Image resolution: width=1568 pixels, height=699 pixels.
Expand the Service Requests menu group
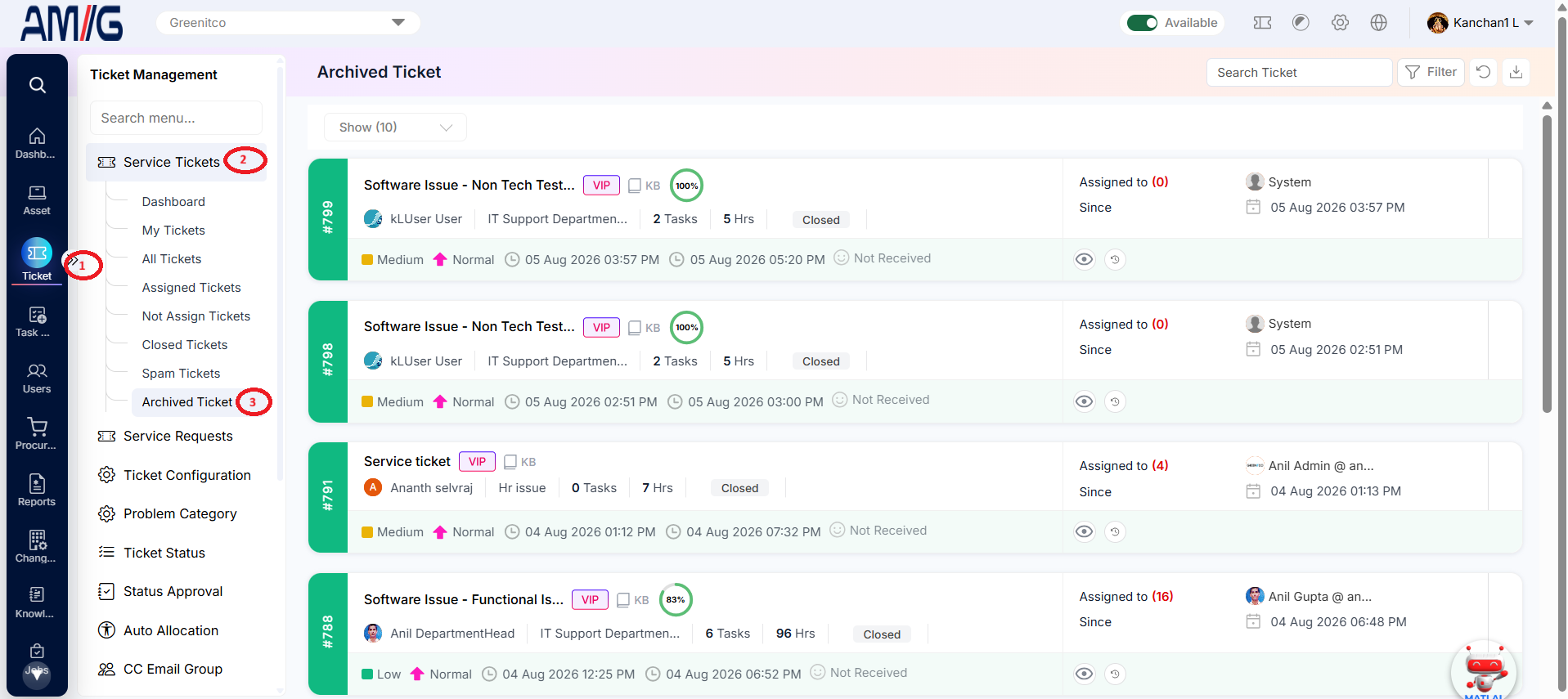pyautogui.click(x=177, y=437)
